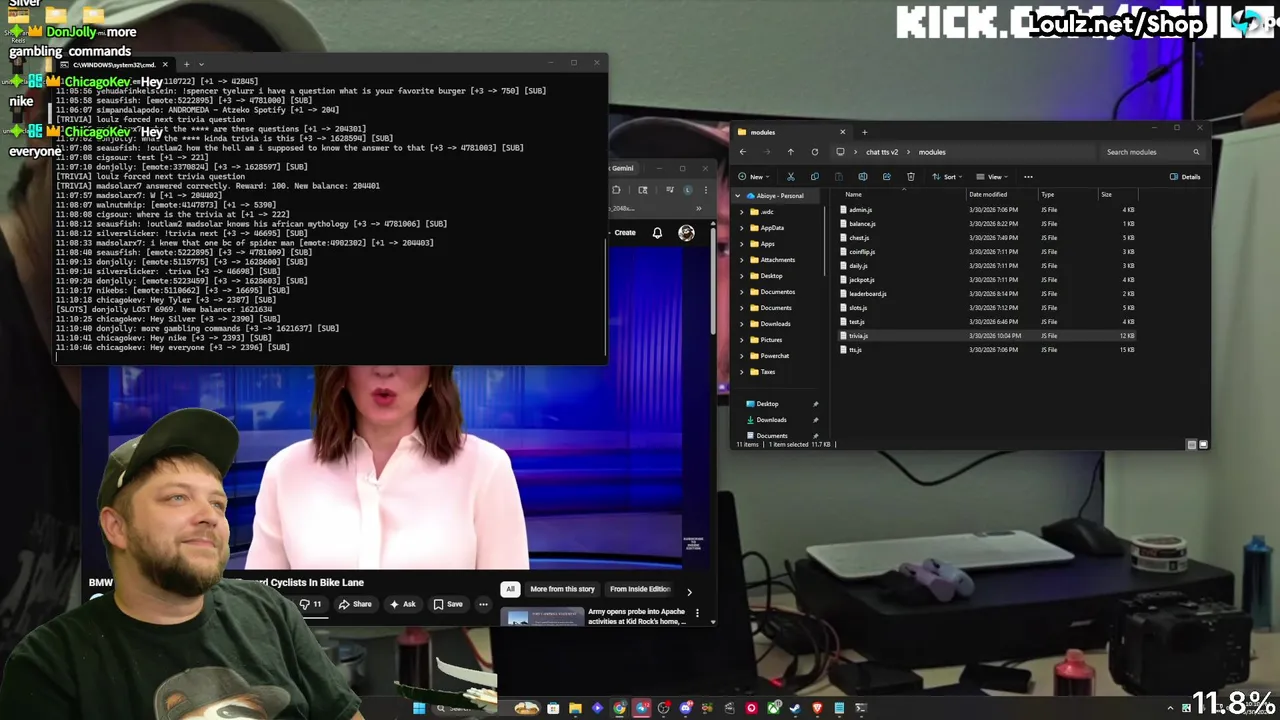Open Discord from taskbar

click(686, 708)
